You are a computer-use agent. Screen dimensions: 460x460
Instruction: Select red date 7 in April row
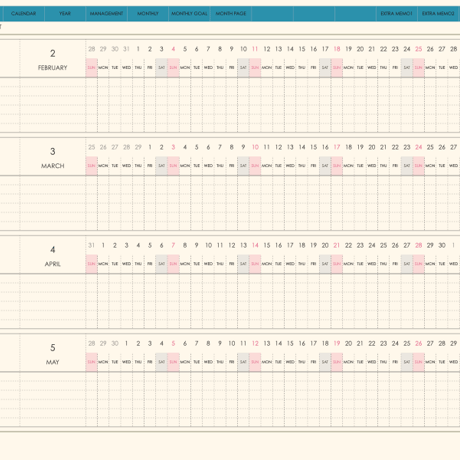tap(173, 245)
